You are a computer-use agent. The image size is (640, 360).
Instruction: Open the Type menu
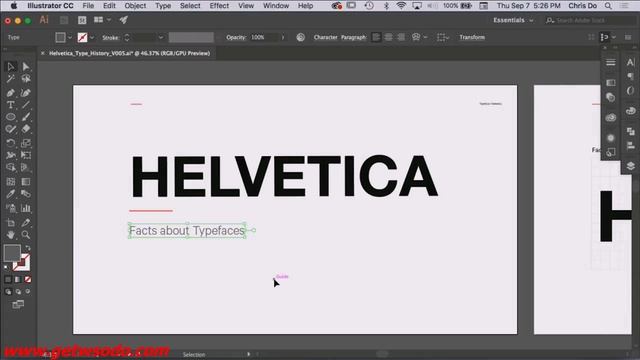163,6
